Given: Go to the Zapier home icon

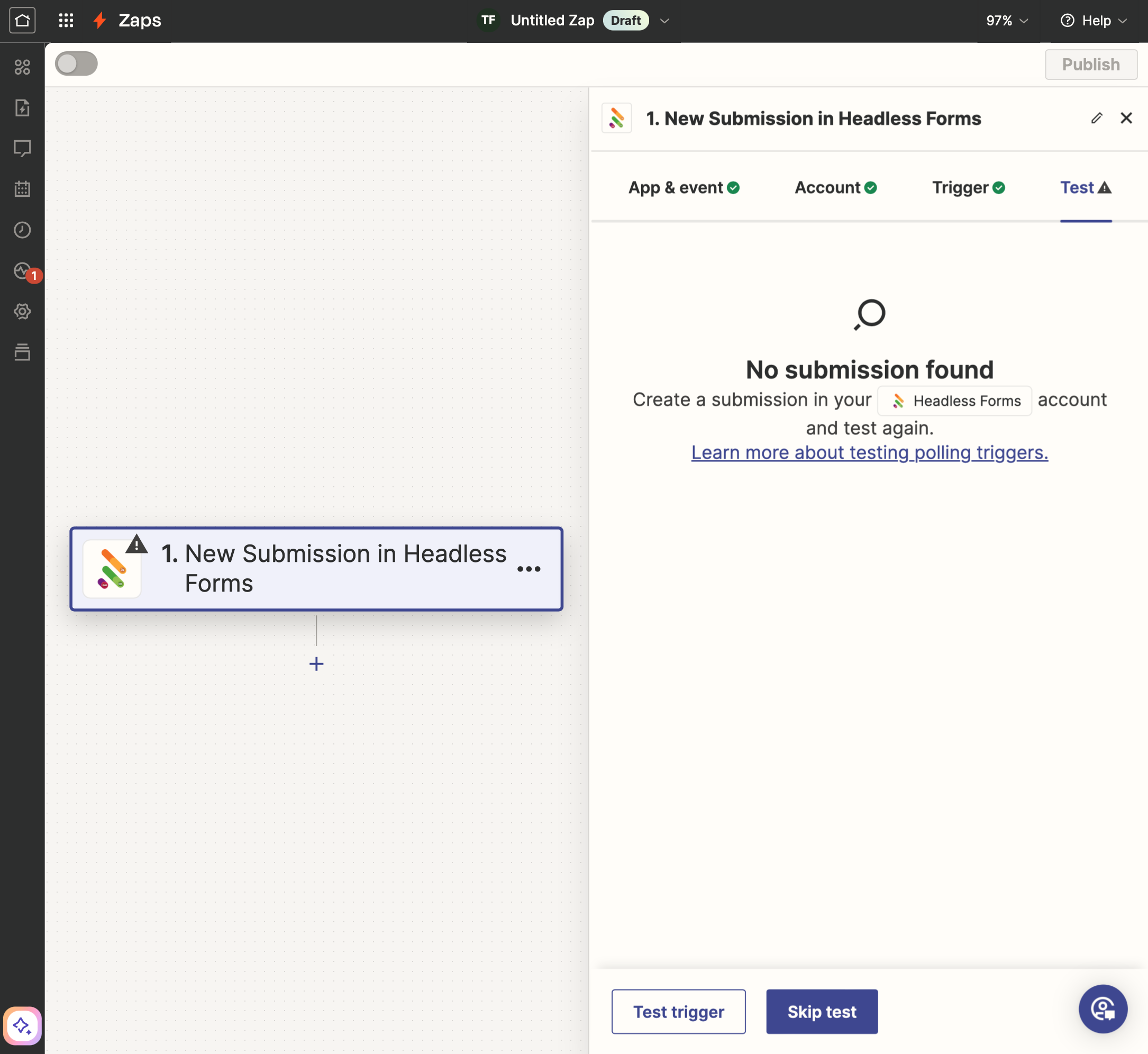Looking at the screenshot, I should (22, 21).
